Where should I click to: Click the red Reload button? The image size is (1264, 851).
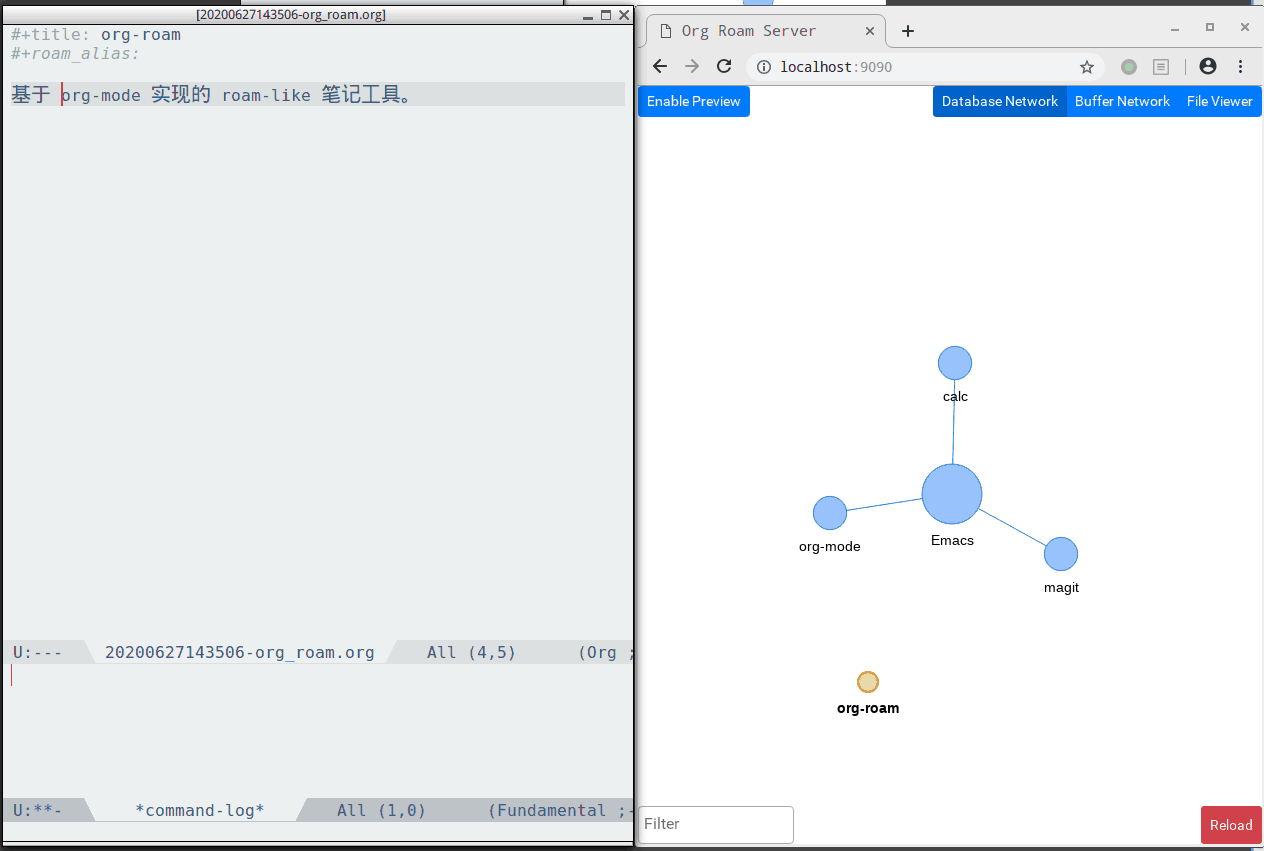click(1231, 825)
